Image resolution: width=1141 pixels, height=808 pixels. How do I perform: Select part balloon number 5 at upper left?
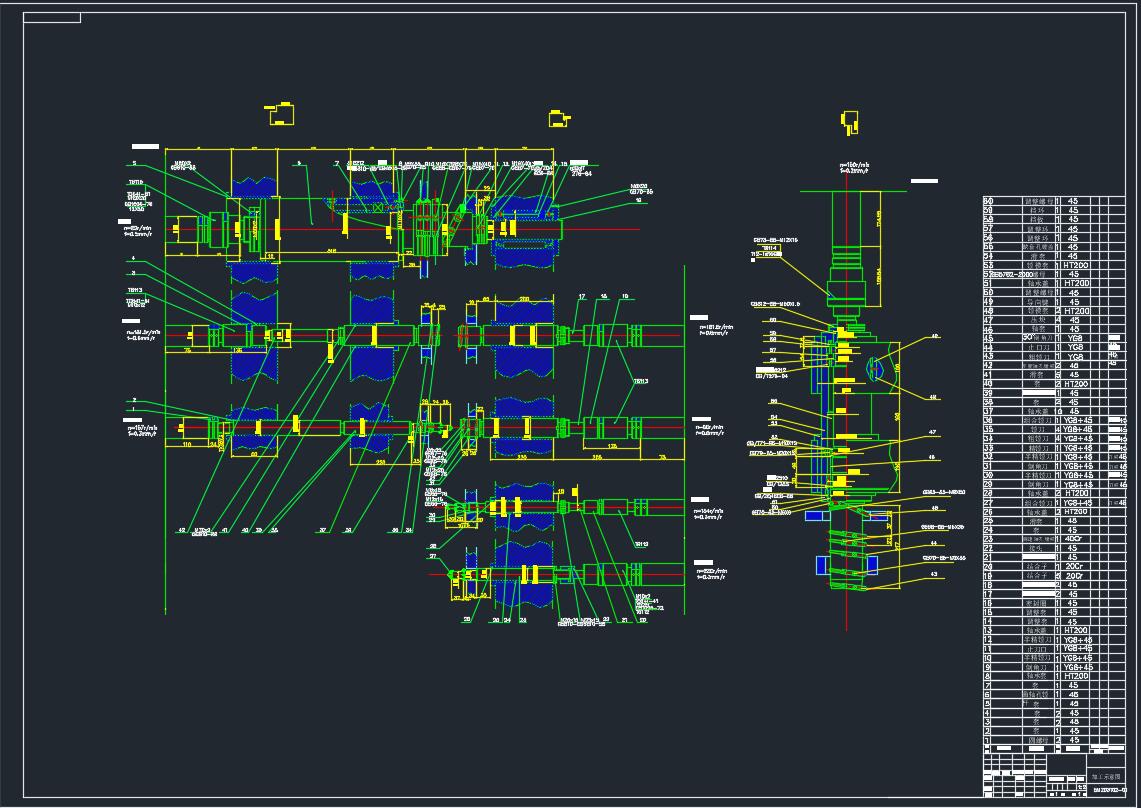[x=133, y=162]
